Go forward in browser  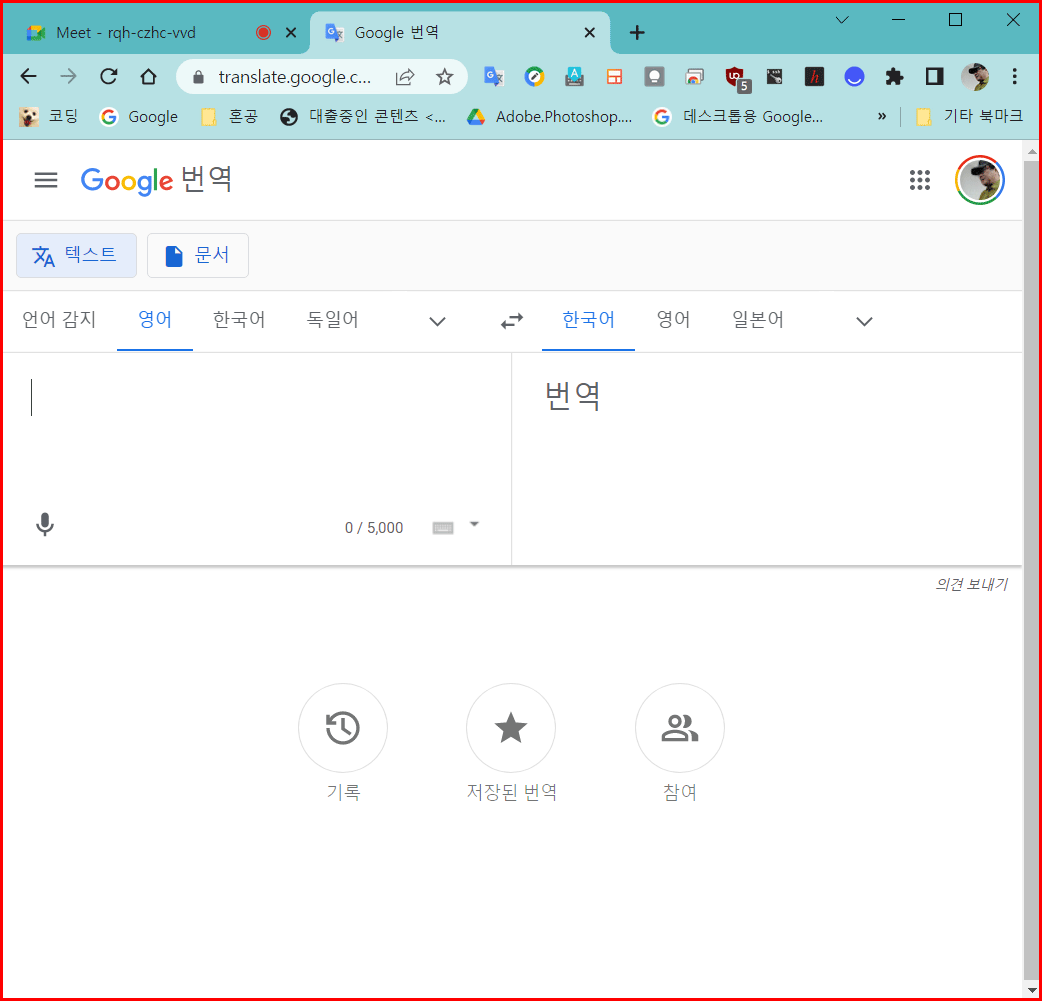[x=68, y=76]
